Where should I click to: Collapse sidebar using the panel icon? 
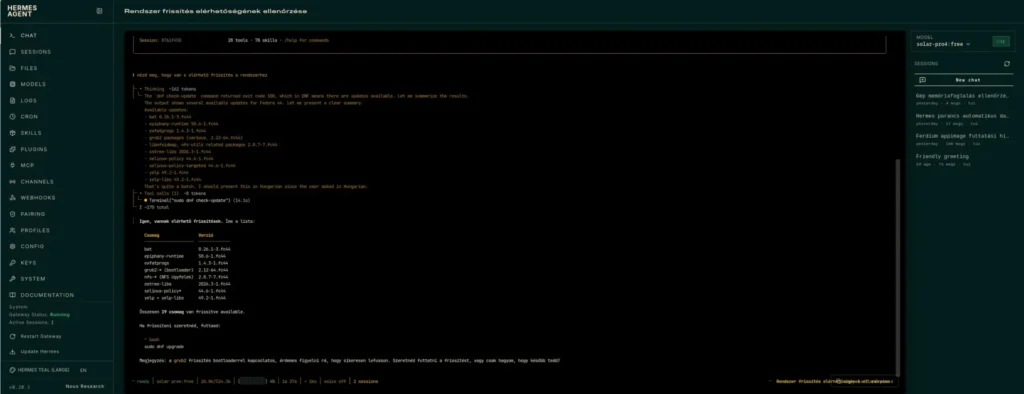[x=99, y=10]
